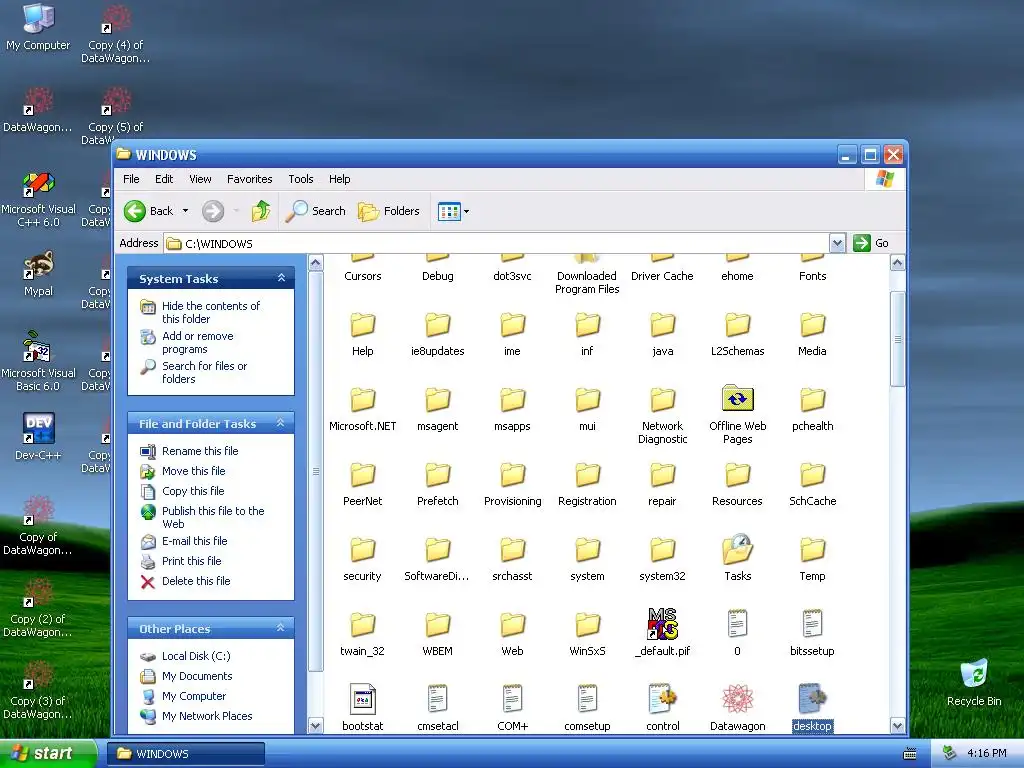
Task: Open My Documents in Other Places
Action: [x=197, y=677]
